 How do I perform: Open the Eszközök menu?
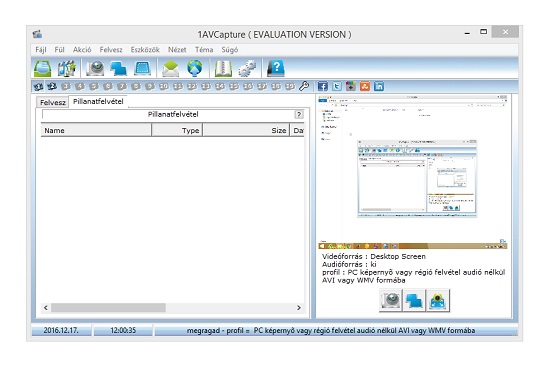145,50
